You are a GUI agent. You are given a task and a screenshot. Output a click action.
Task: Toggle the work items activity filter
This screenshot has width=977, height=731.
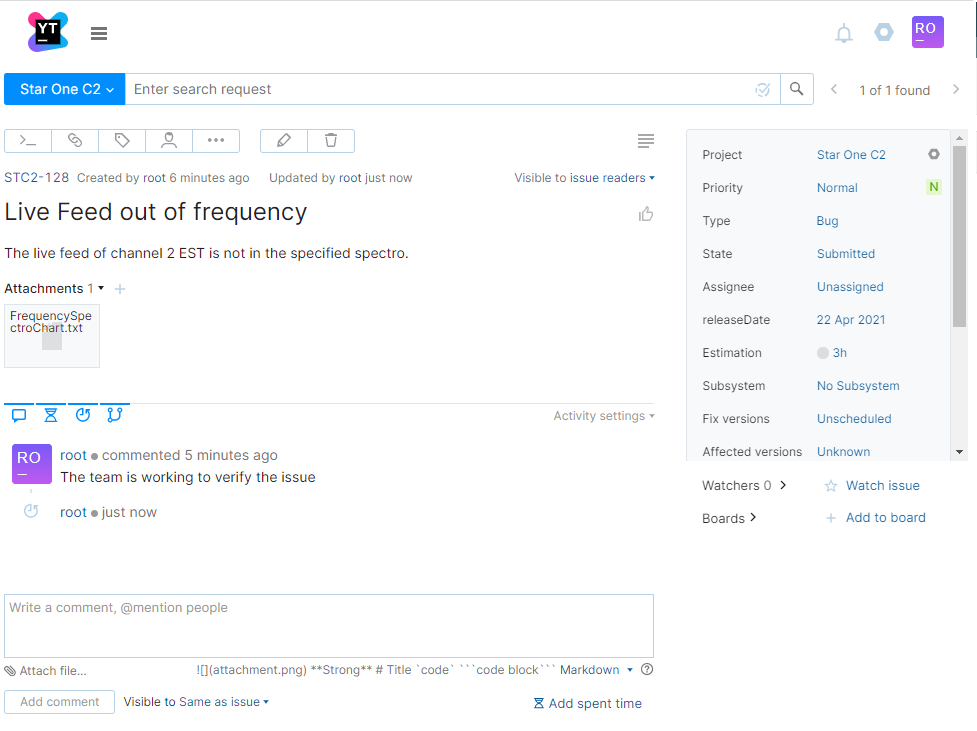pyautogui.click(x=51, y=415)
